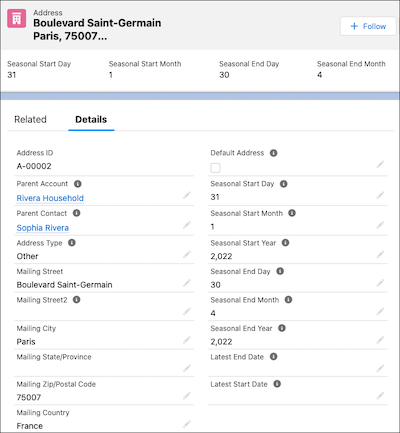
Task: Click info icon next to Mailing Street2
Action: click(x=76, y=300)
